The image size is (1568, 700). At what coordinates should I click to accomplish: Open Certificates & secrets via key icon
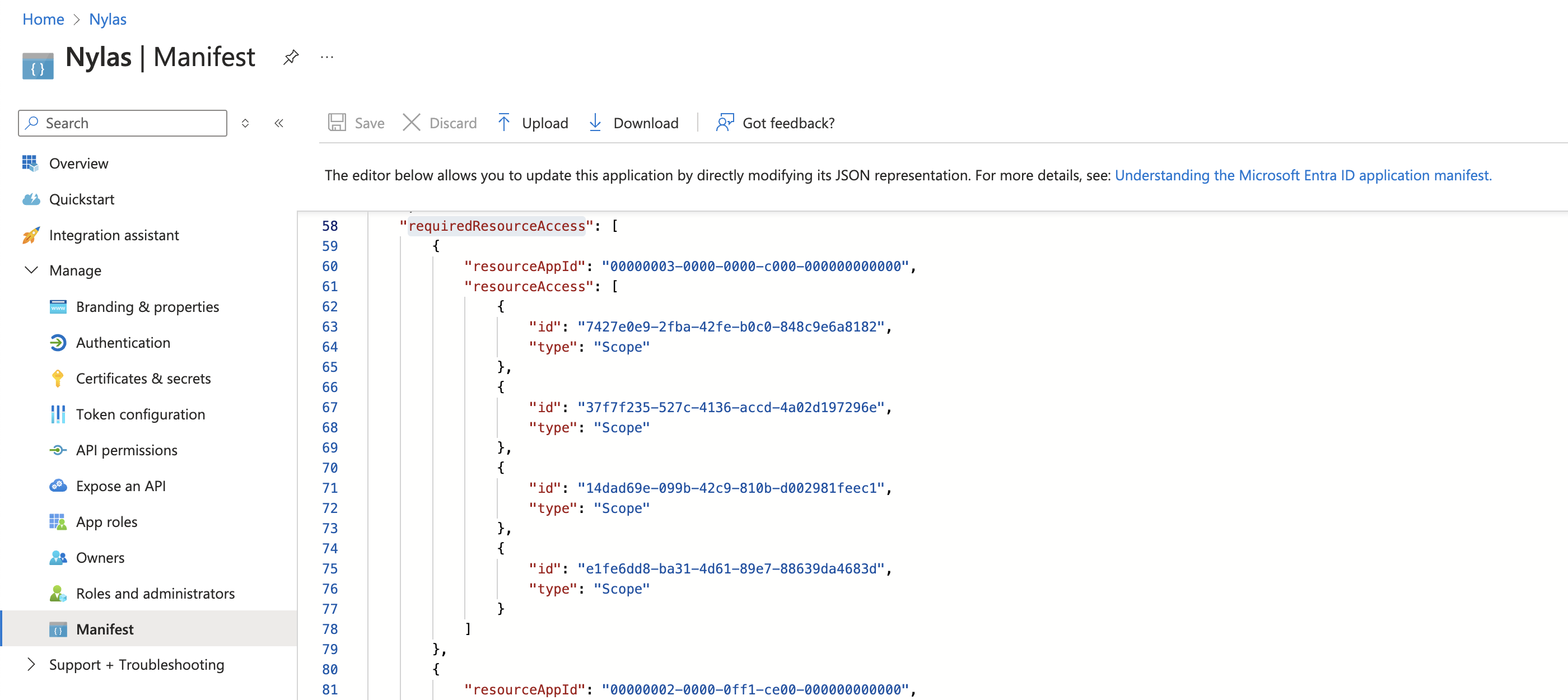58,378
